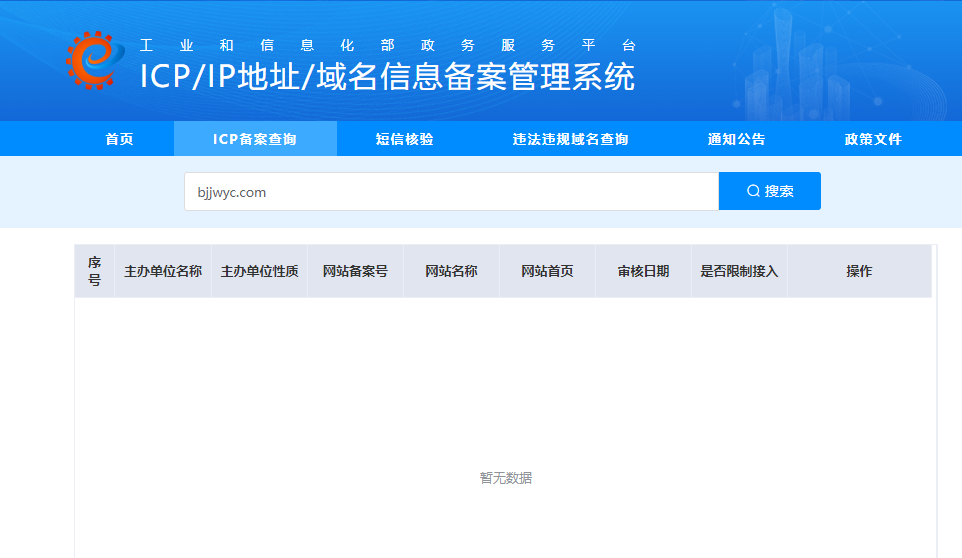Select the 网站首页 column header
The width and height of the screenshot is (962, 558).
pyautogui.click(x=547, y=271)
